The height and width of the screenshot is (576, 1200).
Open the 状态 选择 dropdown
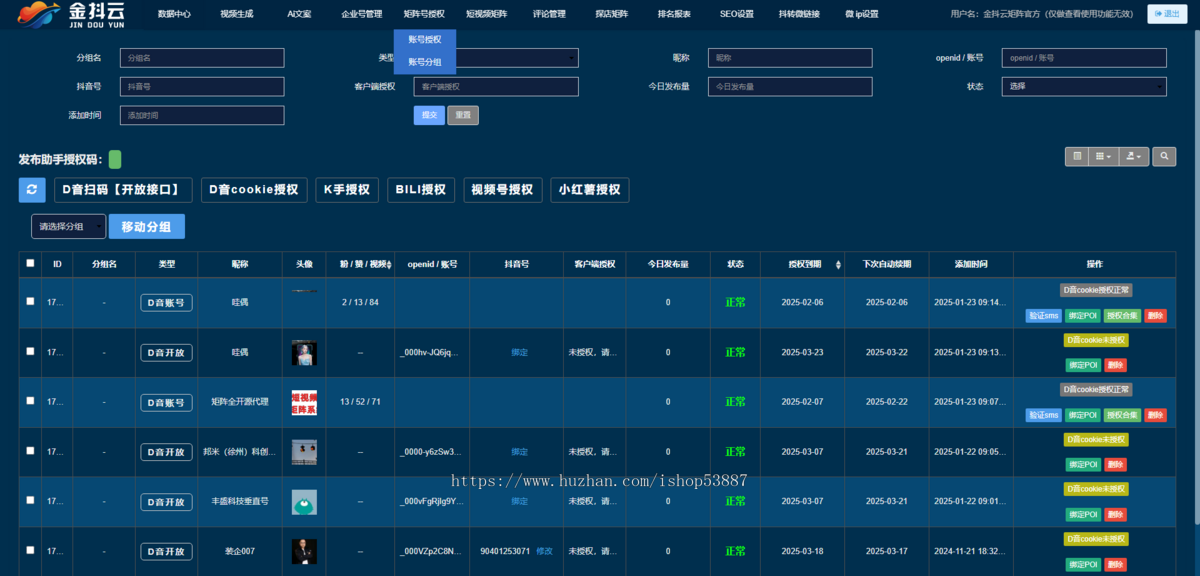tap(1084, 86)
